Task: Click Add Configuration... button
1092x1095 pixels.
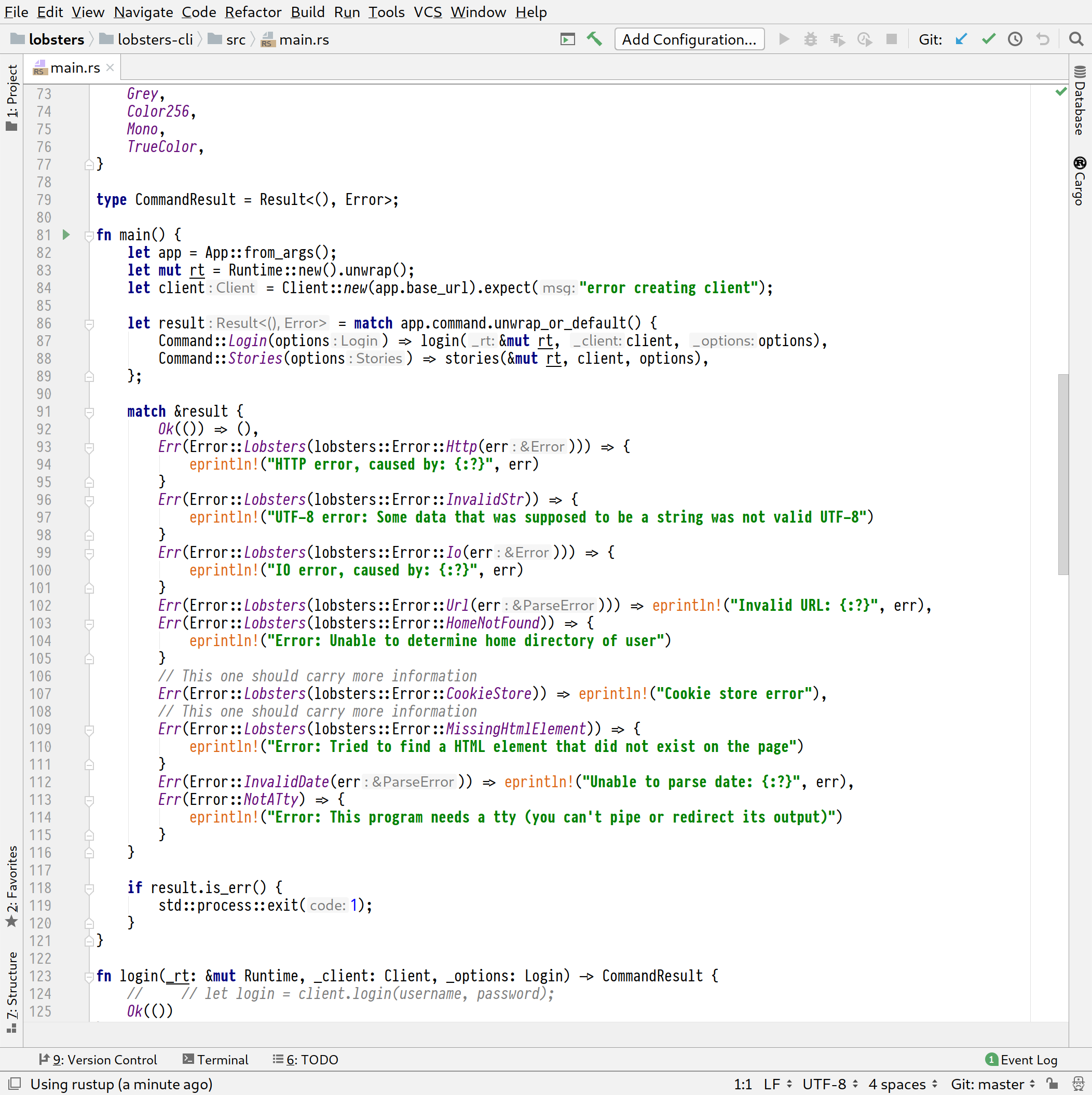Action: click(689, 39)
